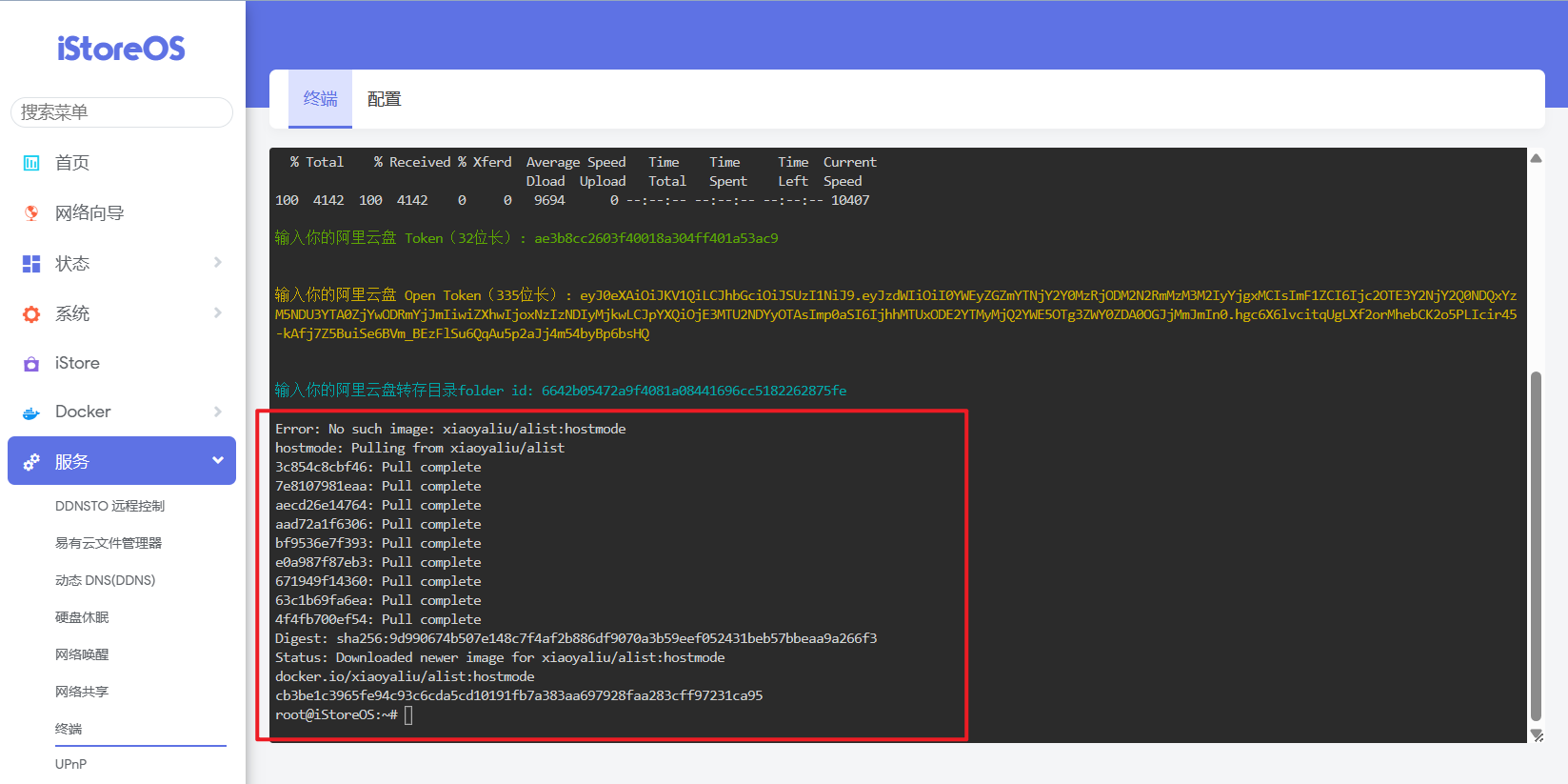Click the 状态 status grid icon
Viewport: 1568px width, 784px height.
click(31, 264)
